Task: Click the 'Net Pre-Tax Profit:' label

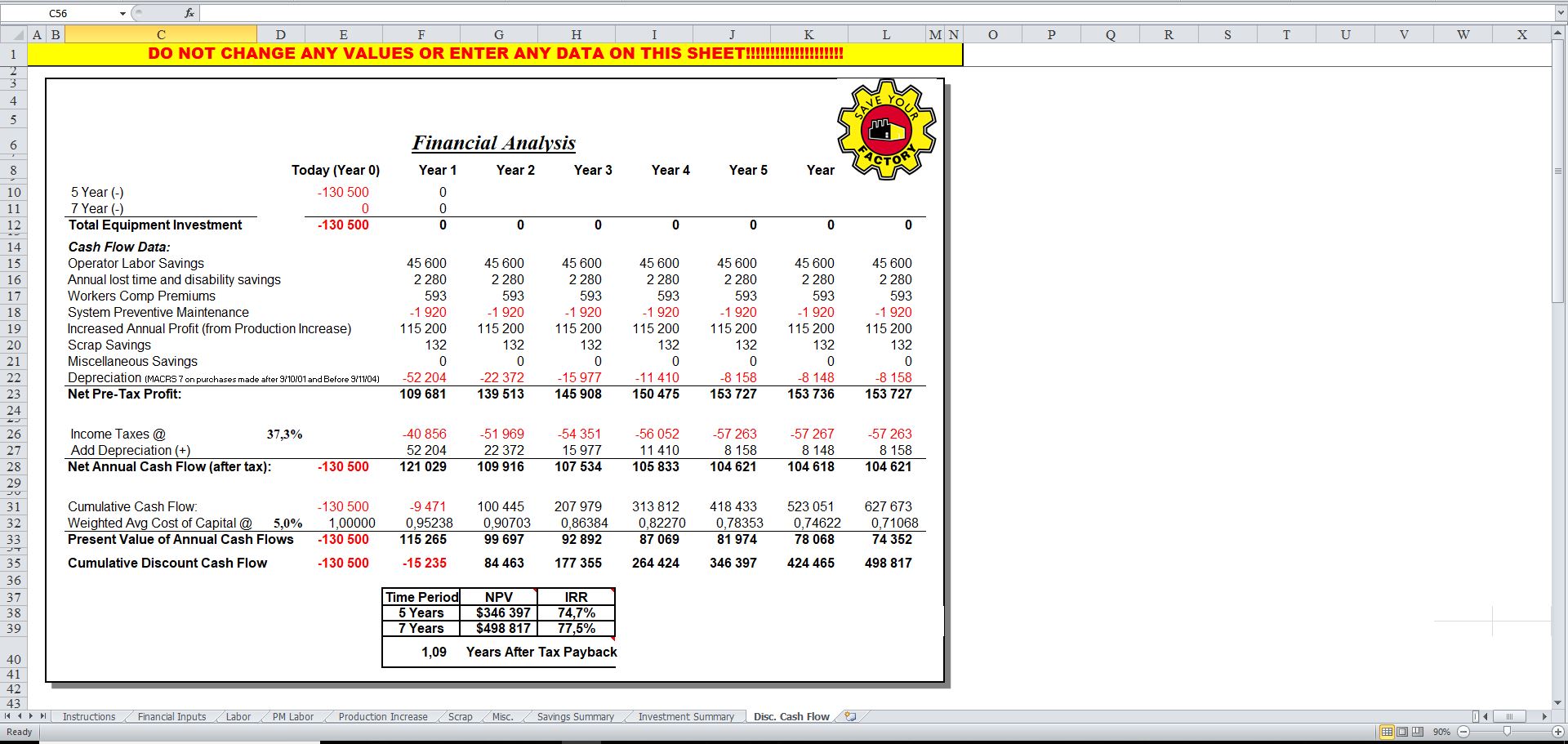Action: coord(124,394)
